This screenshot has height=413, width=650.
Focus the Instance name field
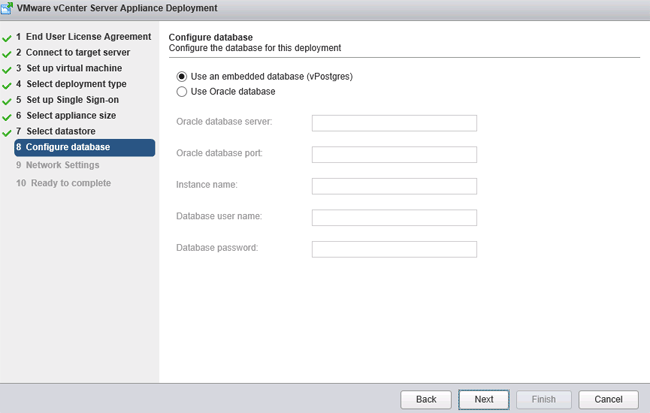[x=394, y=186]
